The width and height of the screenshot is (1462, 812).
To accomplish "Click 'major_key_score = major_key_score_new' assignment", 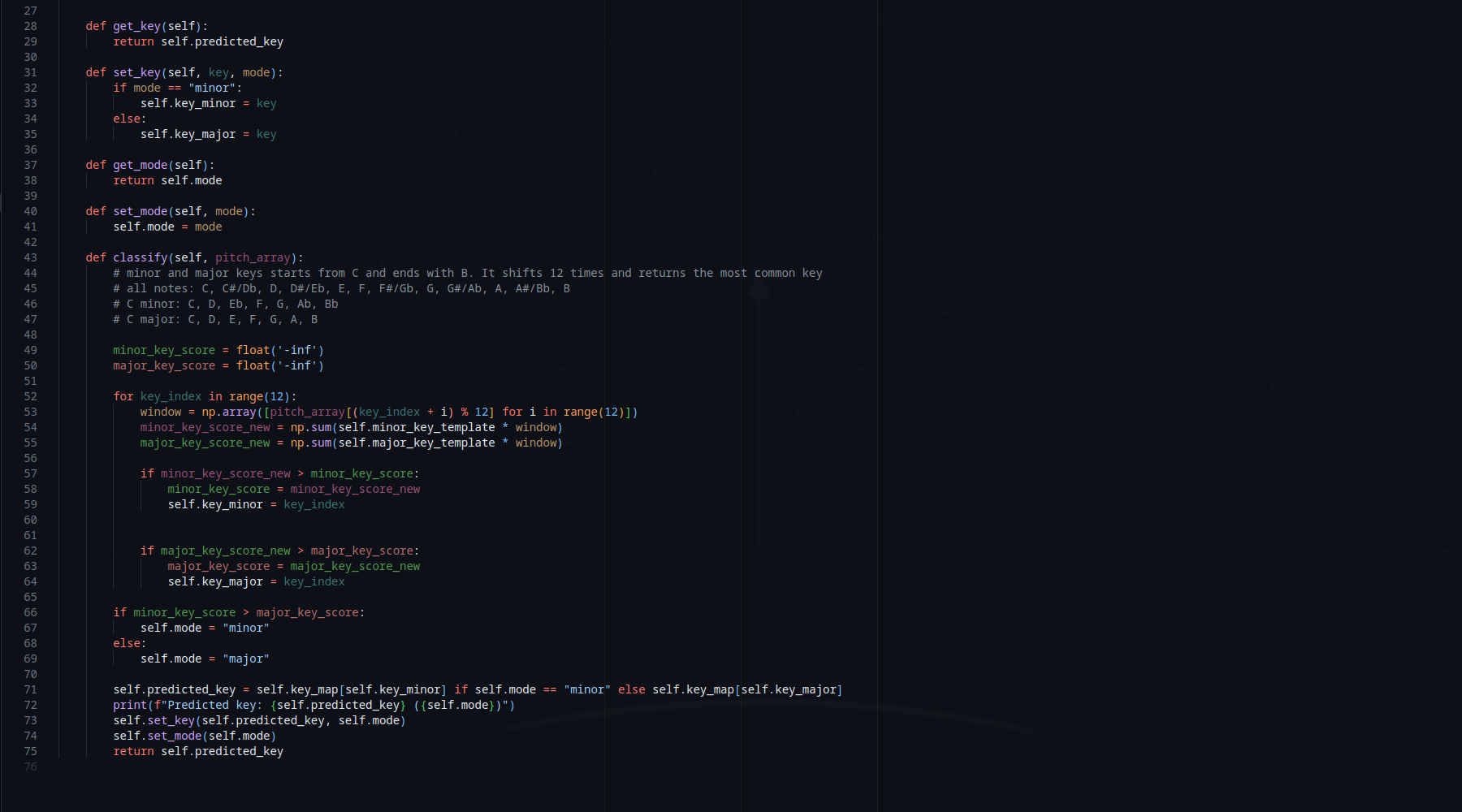I will click(294, 566).
